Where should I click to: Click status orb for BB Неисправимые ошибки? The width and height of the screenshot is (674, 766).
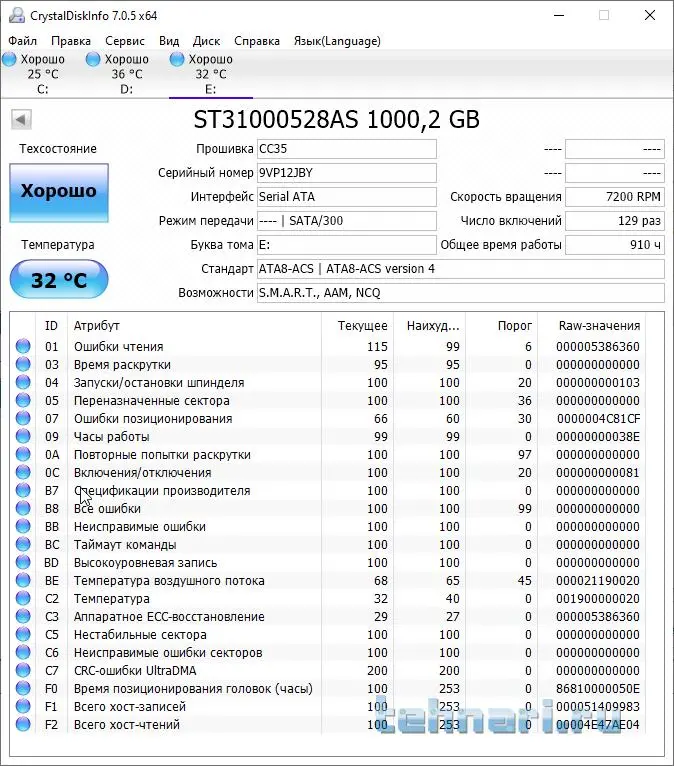(23, 527)
